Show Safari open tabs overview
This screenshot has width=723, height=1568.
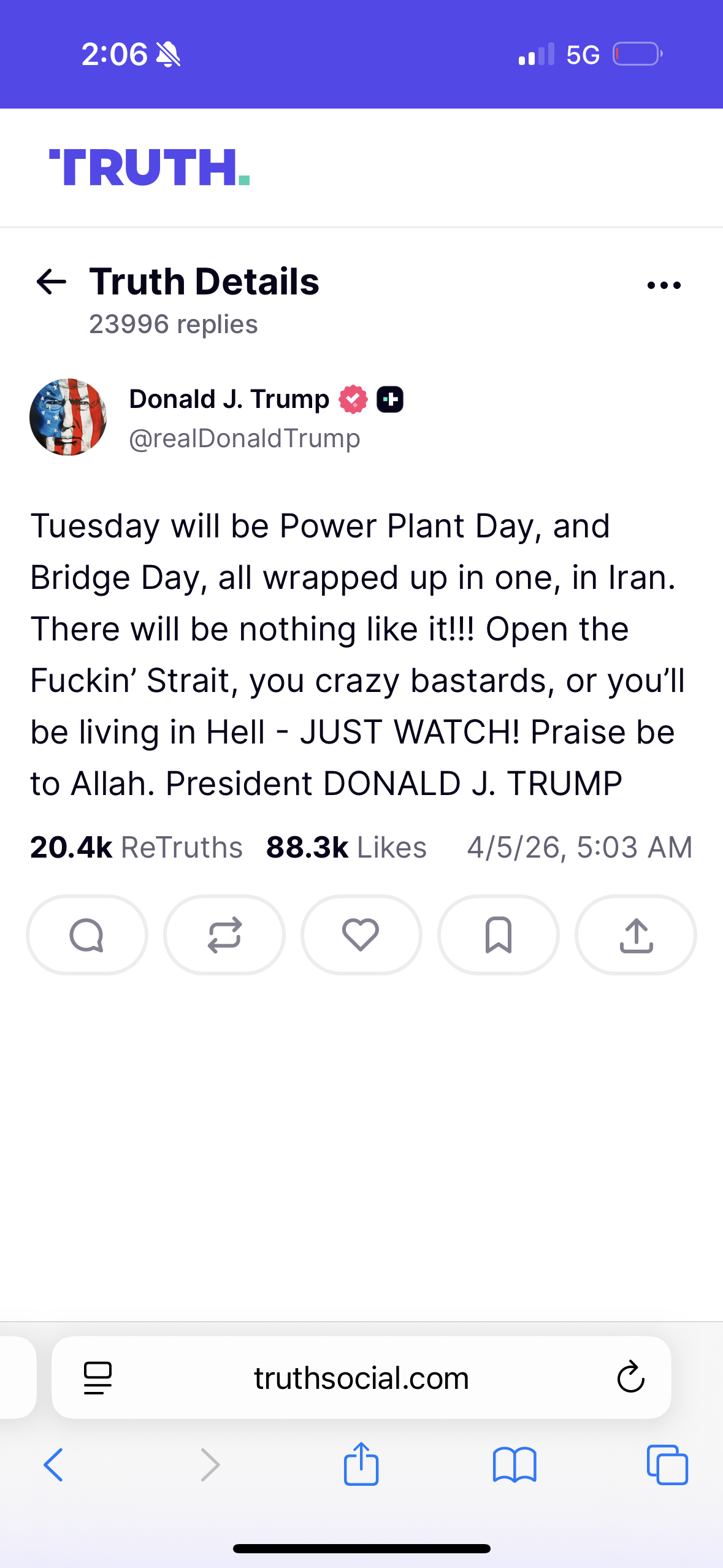pos(667,1465)
